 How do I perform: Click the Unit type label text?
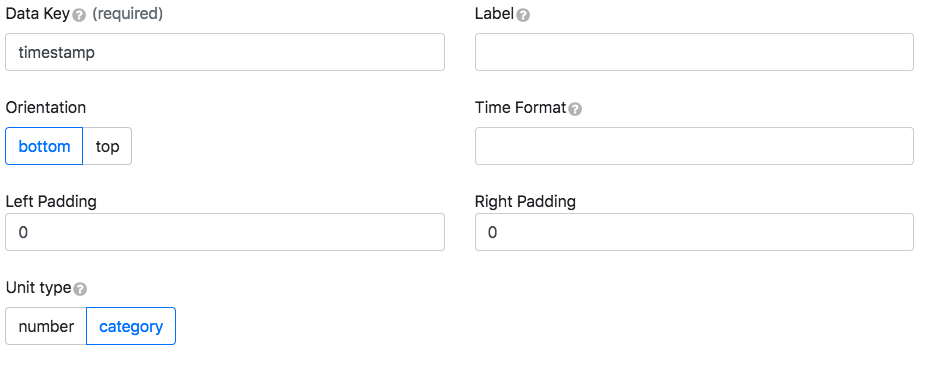pyautogui.click(x=38, y=288)
